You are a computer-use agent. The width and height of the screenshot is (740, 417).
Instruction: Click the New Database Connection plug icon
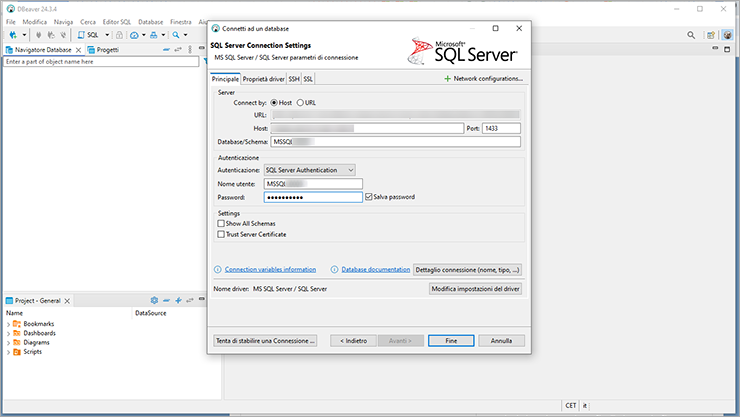coord(13,35)
